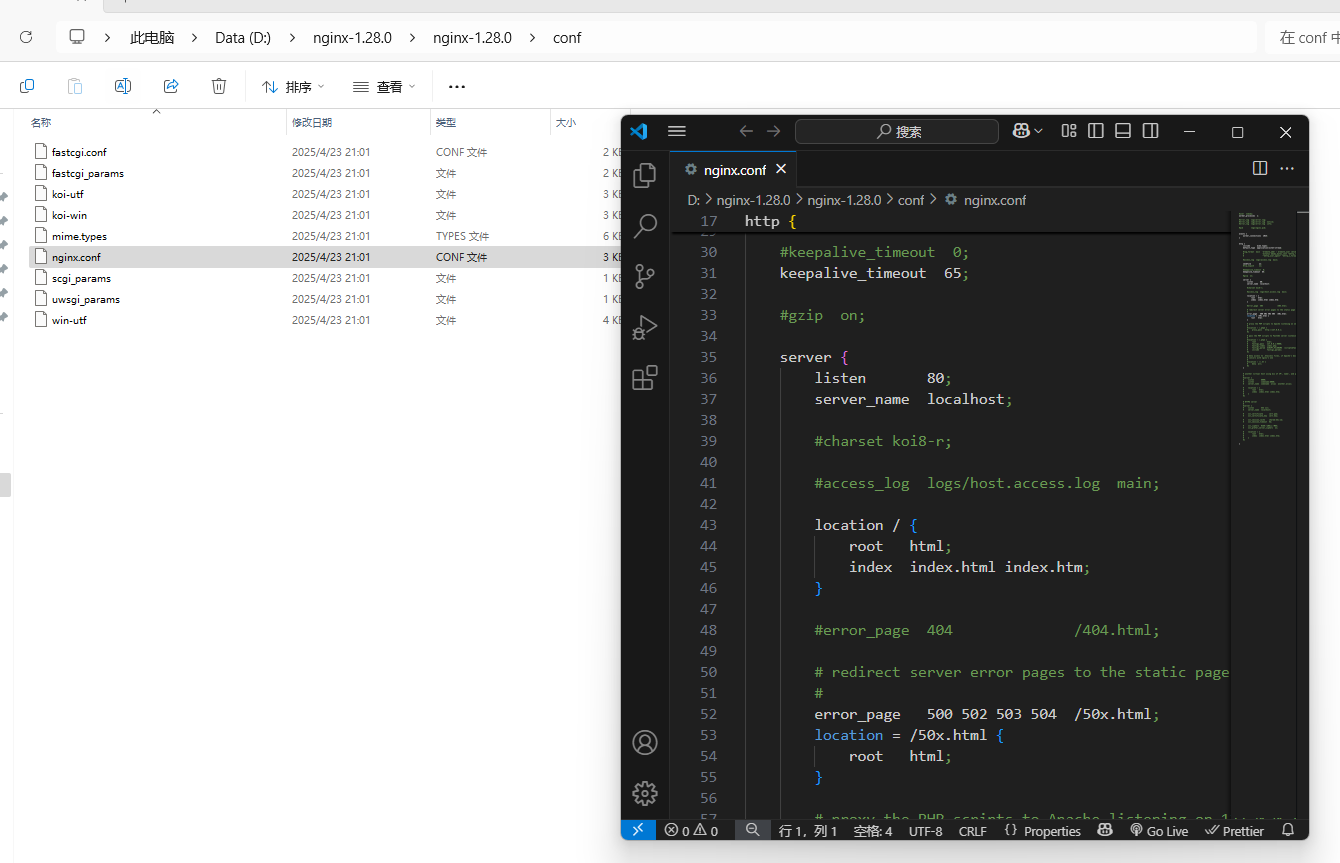Open the editor More Actions ellipsis

coord(1287,168)
